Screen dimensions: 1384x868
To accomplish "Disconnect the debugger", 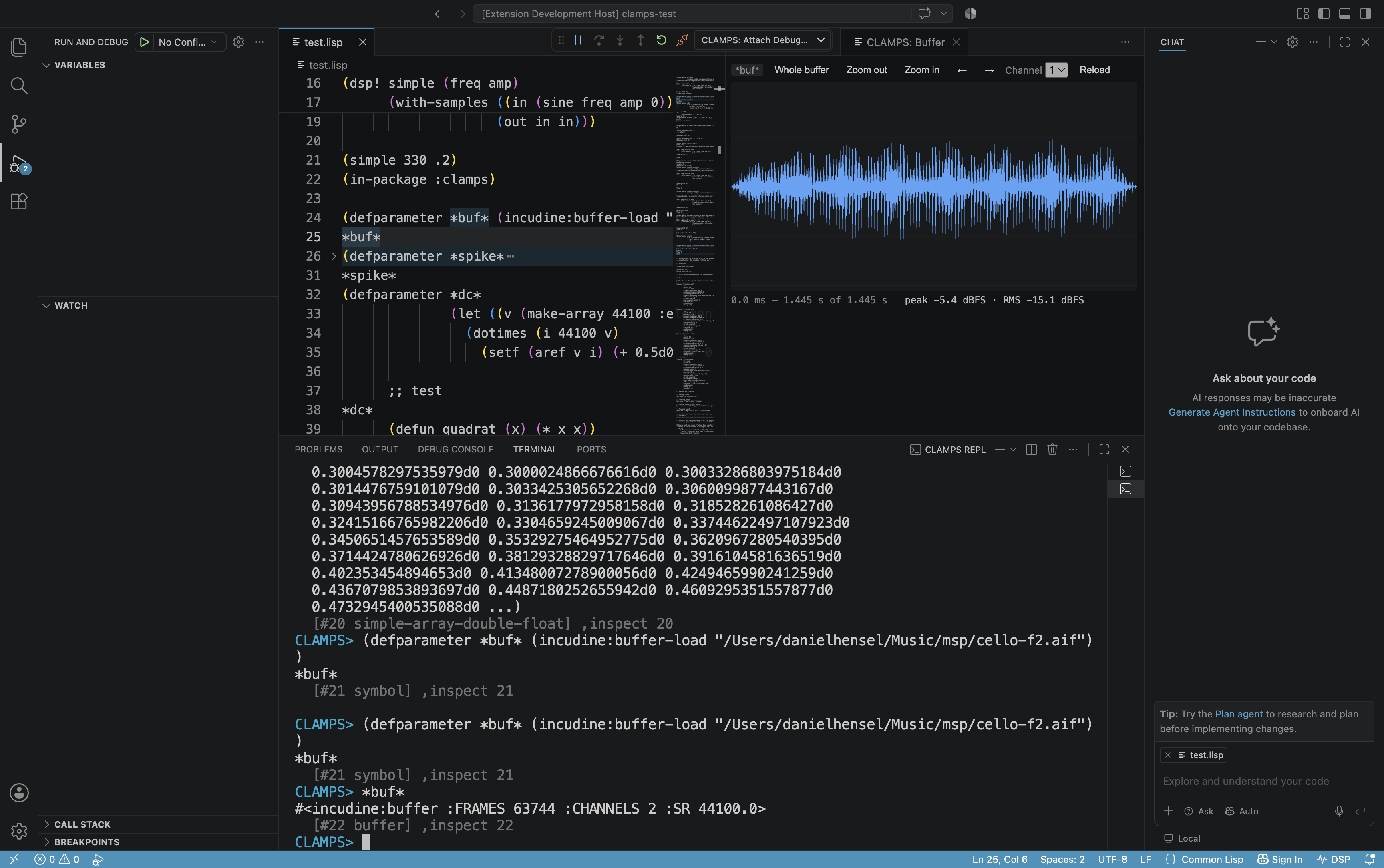I will 682,40.
